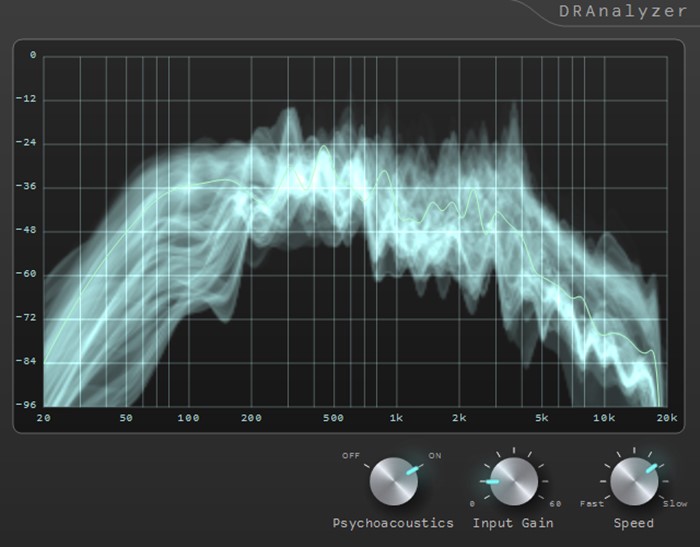This screenshot has width=700, height=547.
Task: Click the Speed knob
Action: pyautogui.click(x=634, y=483)
